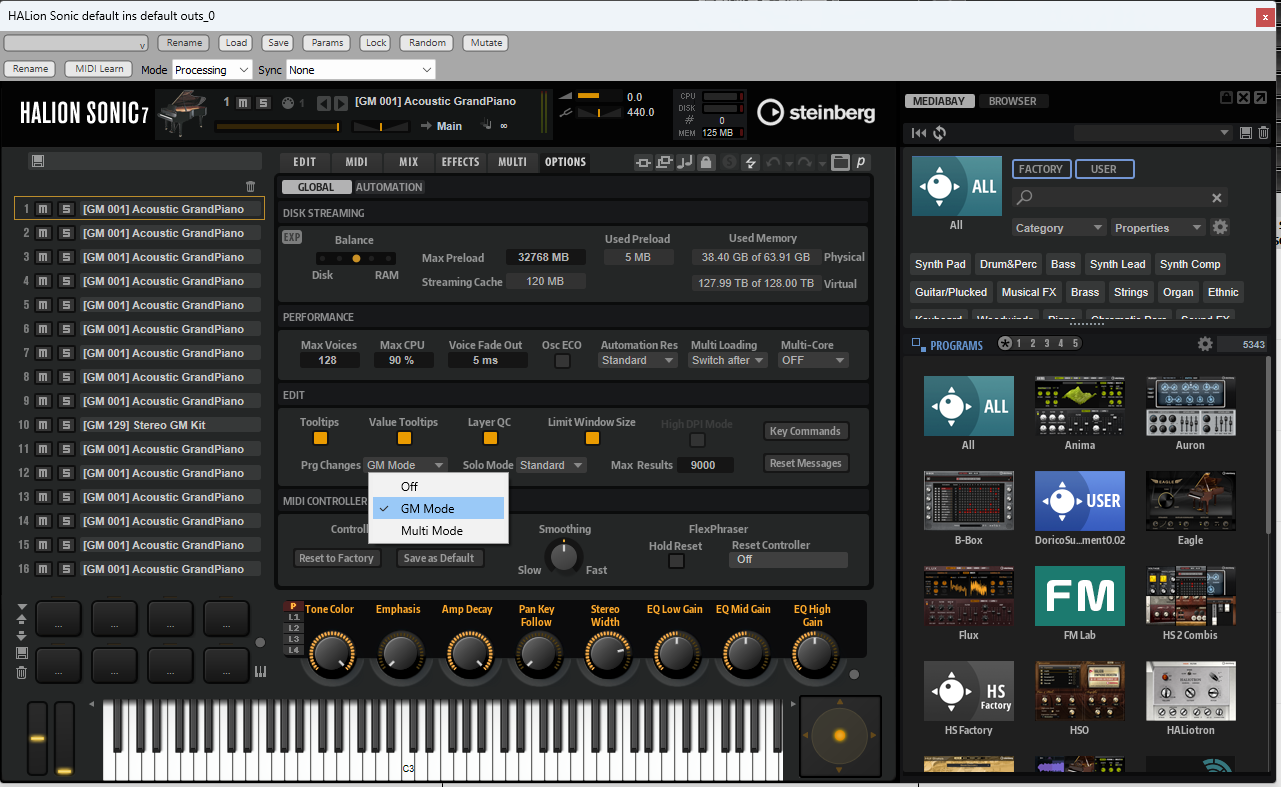
Task: Click the trigger pads save disk icon
Action: pyautogui.click(x=22, y=653)
